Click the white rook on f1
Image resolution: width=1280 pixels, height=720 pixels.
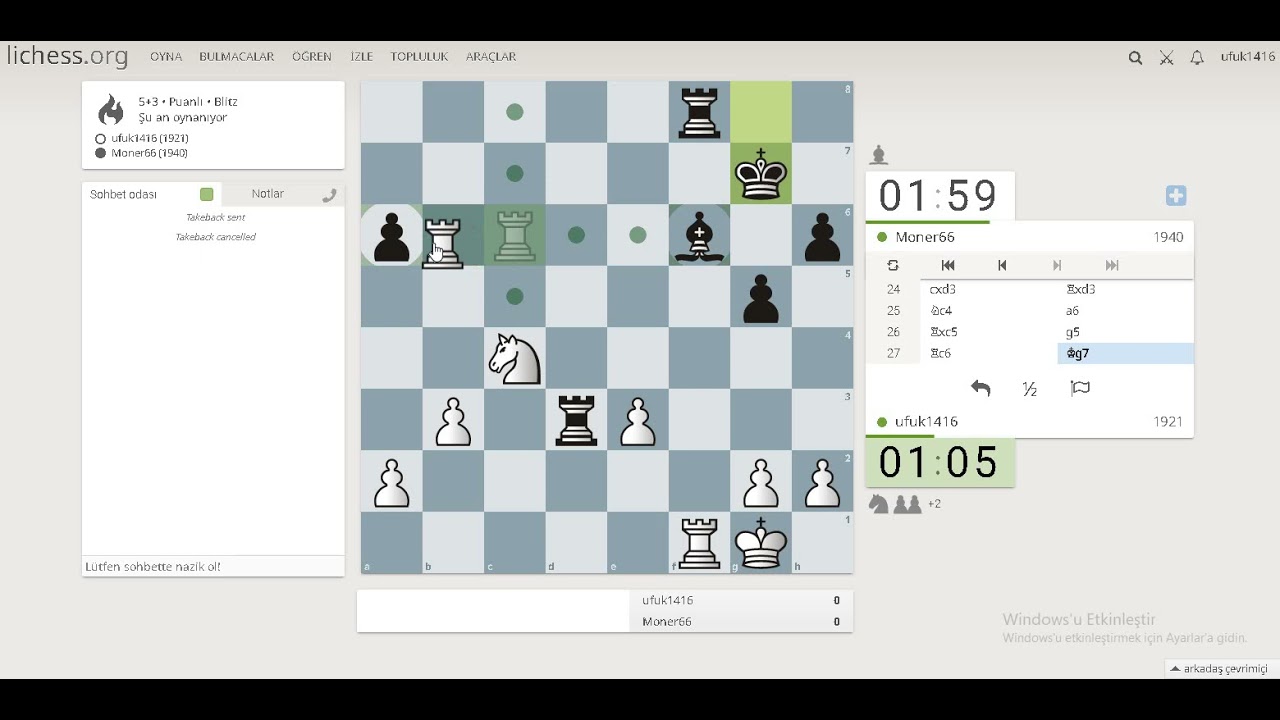point(699,543)
